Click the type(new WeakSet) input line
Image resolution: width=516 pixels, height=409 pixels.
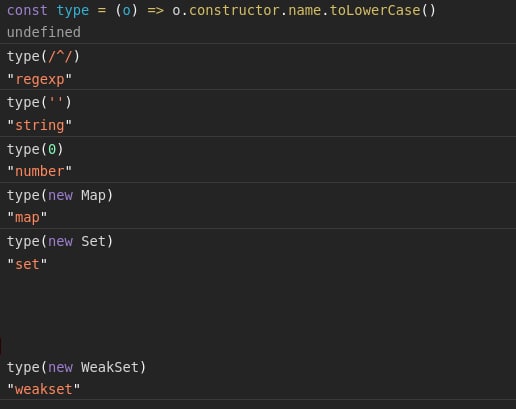[x=76, y=367]
